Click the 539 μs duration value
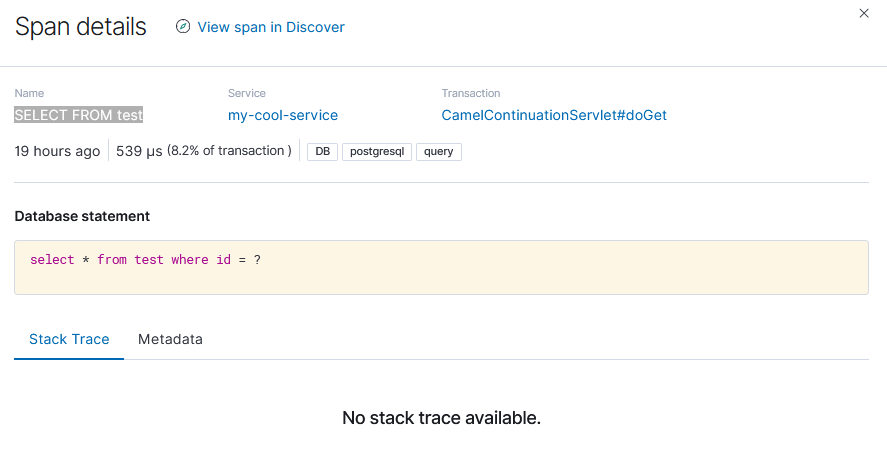887x453 pixels. click(x=139, y=151)
